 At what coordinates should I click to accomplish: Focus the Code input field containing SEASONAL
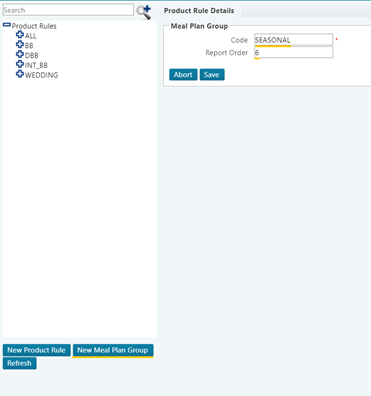(x=293, y=40)
